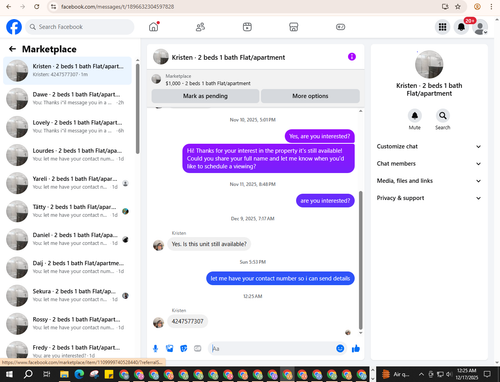Open the Menu grid icon
This screenshot has width=500, height=382.
pos(442,27)
